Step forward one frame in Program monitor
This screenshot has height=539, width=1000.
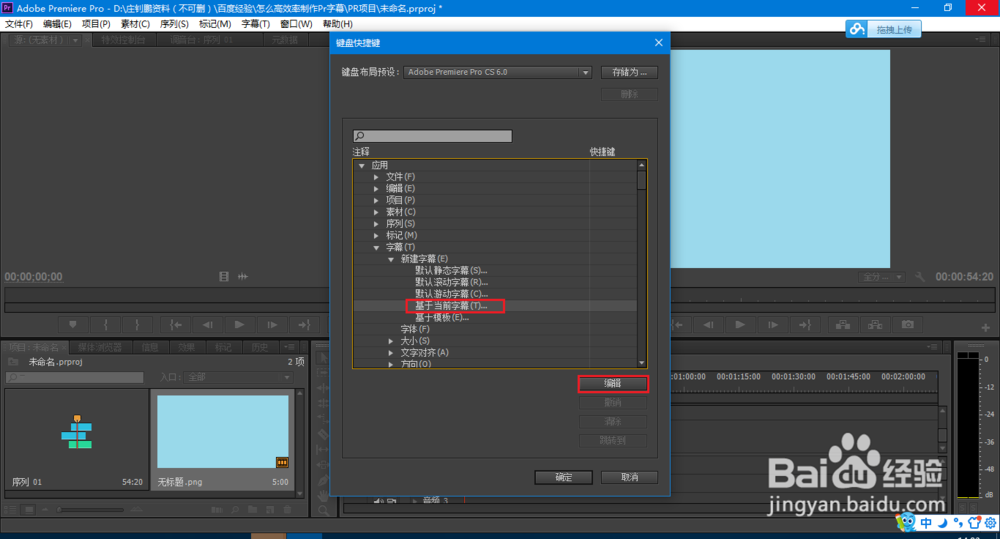(x=772, y=325)
